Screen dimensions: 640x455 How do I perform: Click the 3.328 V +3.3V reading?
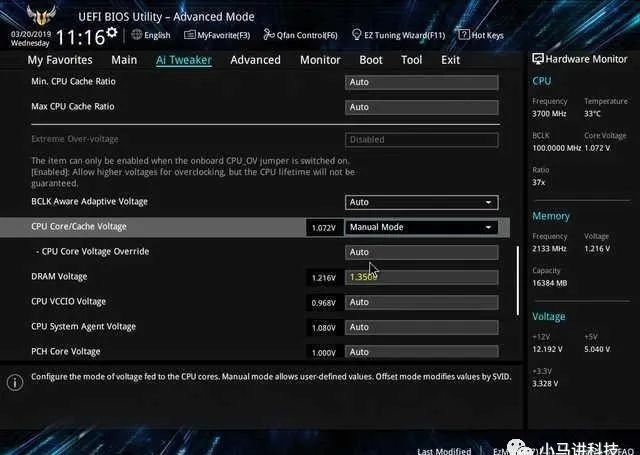545,384
